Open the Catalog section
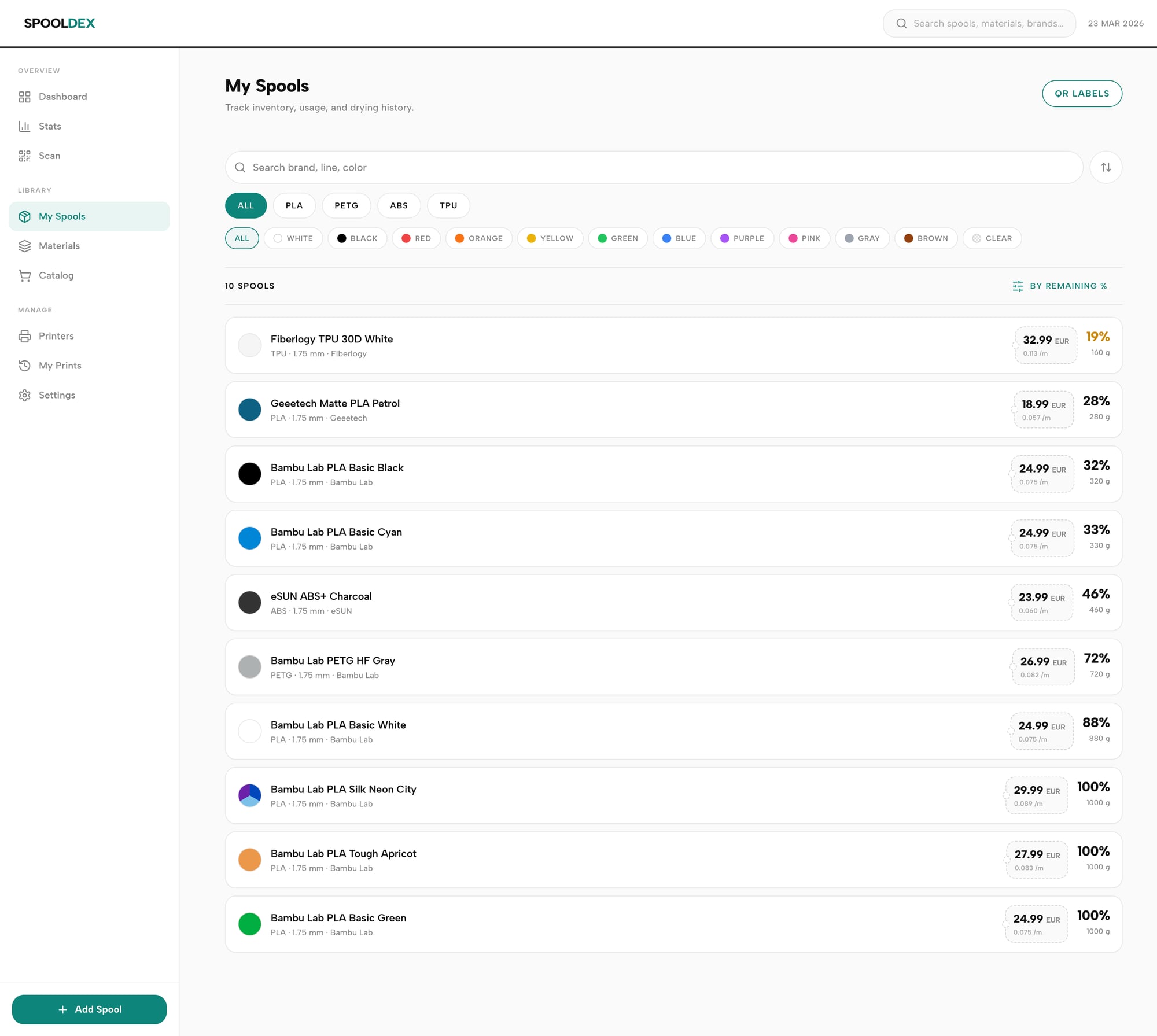The width and height of the screenshot is (1157, 1036). 56,275
